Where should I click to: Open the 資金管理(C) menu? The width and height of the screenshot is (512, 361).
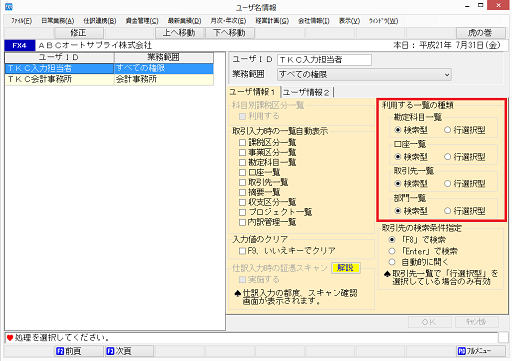(x=142, y=21)
